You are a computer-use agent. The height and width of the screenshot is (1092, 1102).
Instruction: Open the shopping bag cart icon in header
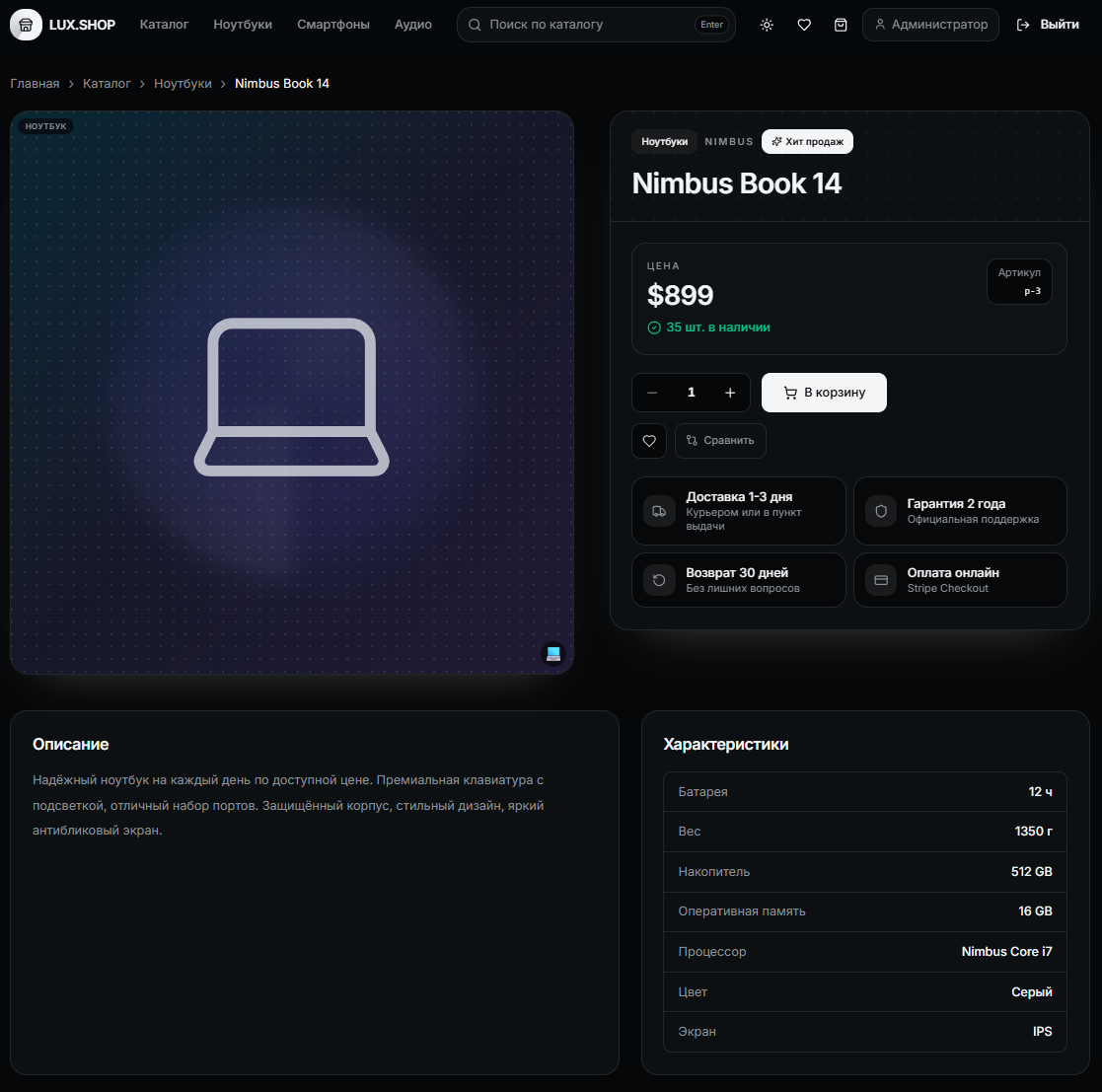coord(841,25)
